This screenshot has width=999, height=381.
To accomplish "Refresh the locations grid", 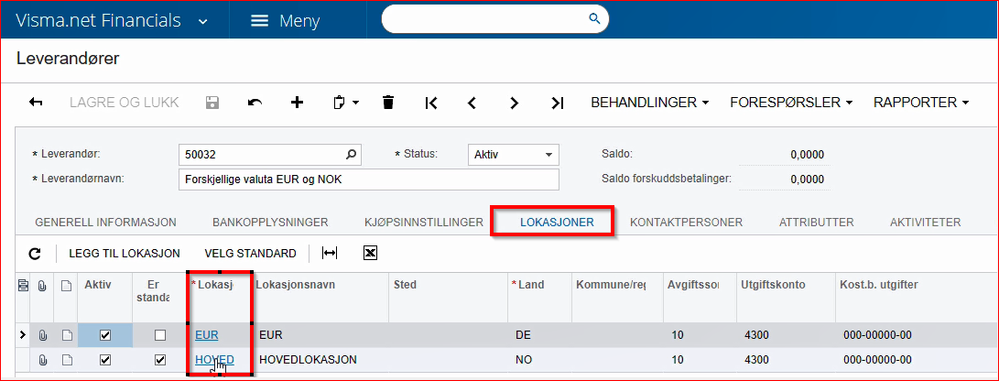I will pyautogui.click(x=35, y=254).
